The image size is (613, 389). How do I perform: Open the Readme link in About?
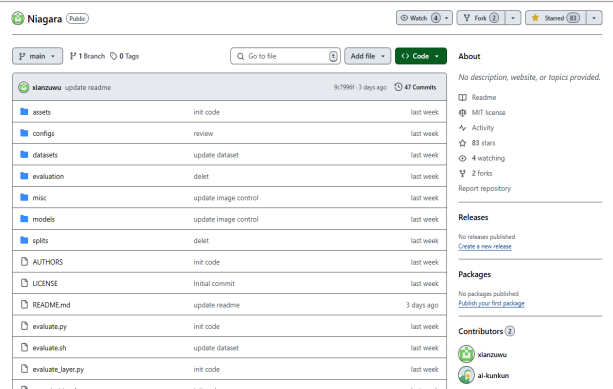click(484, 97)
